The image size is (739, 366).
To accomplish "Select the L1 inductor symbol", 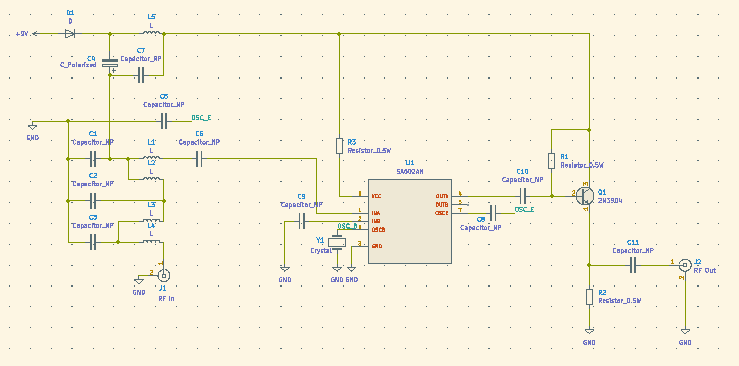I will tap(152, 158).
